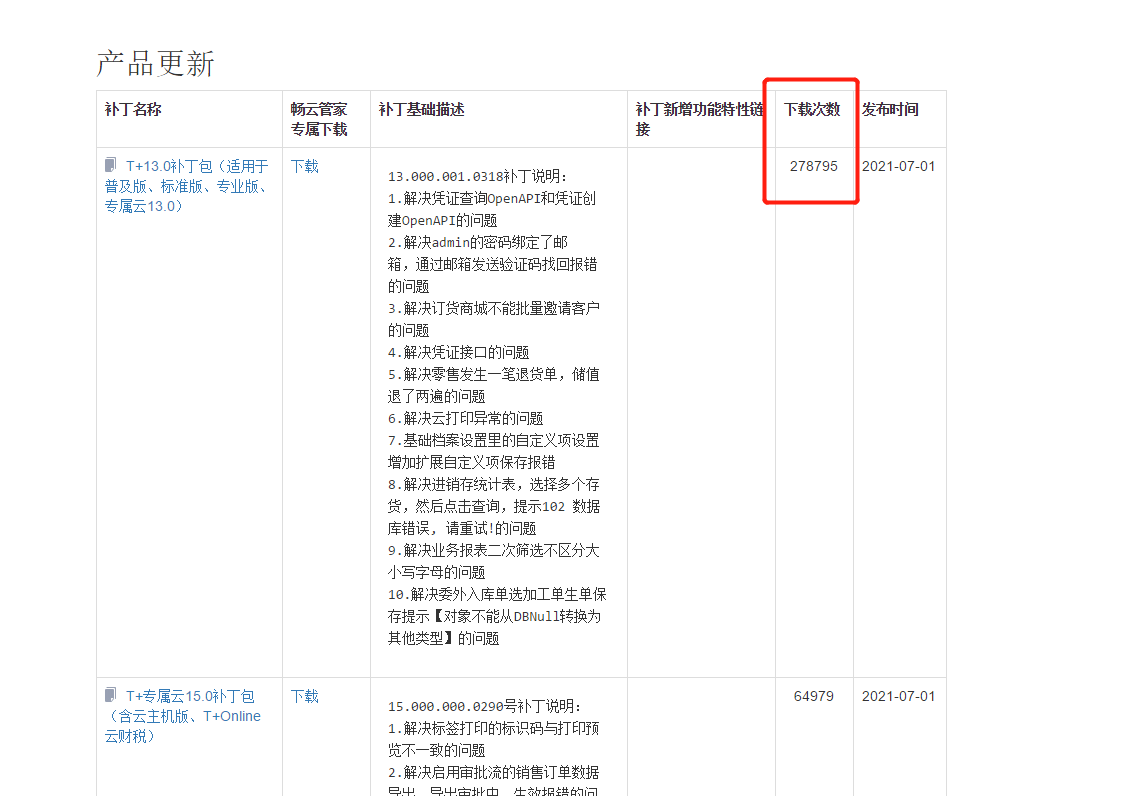
Task: Select the 畅云管家专属下载 column header
Action: coord(319,119)
